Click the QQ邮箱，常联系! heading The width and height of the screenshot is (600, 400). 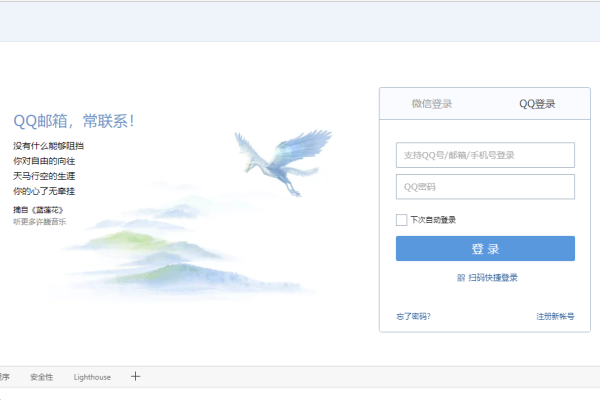point(73,121)
